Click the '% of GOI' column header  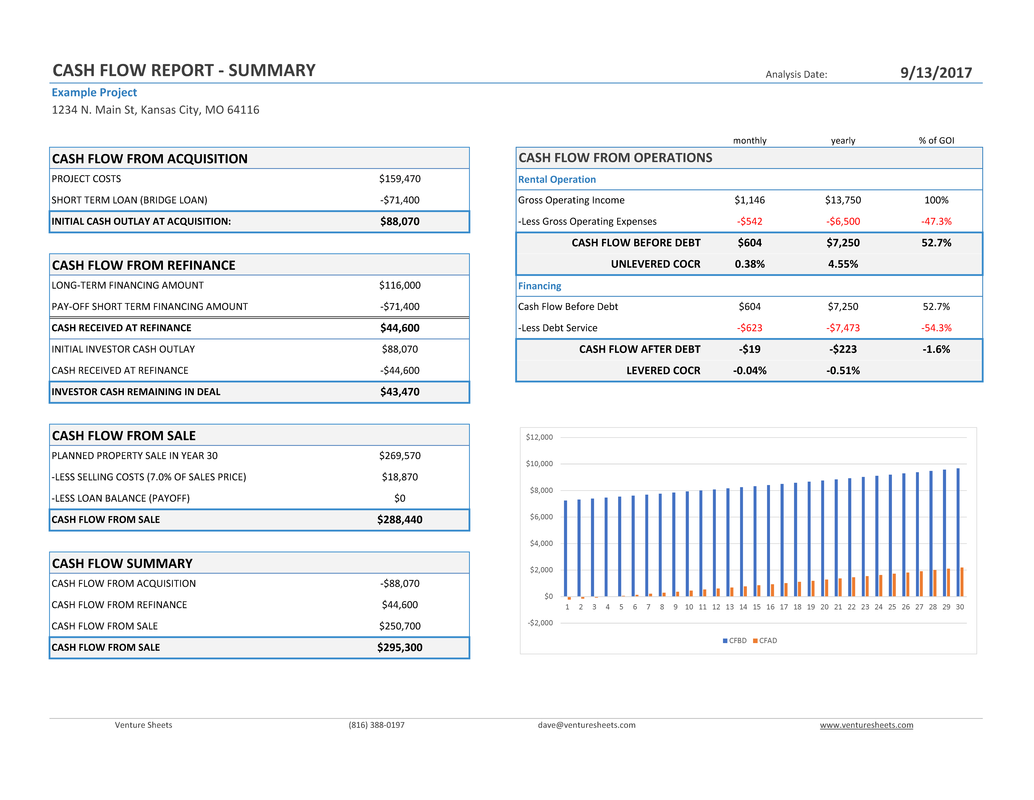point(936,140)
